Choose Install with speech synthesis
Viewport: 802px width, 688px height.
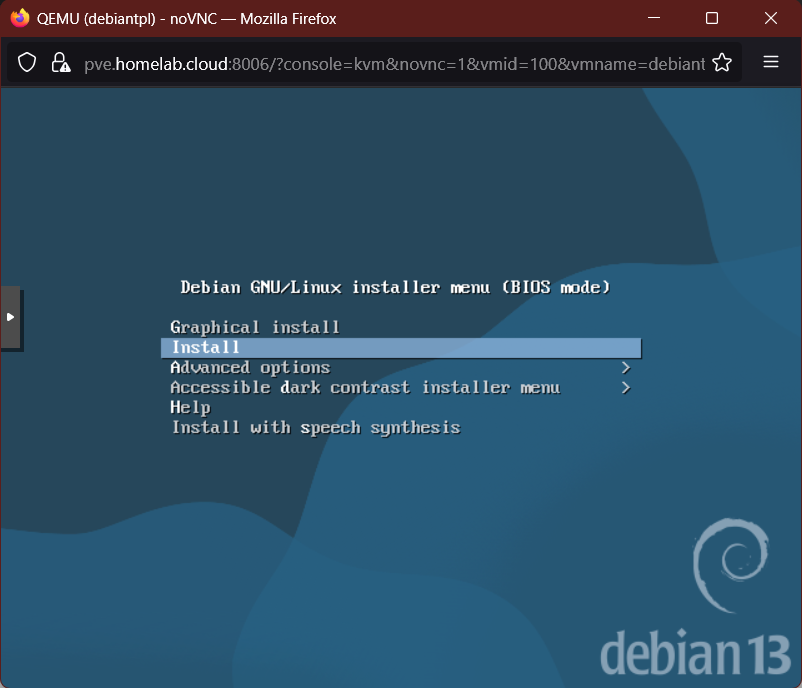pyautogui.click(x=315, y=427)
